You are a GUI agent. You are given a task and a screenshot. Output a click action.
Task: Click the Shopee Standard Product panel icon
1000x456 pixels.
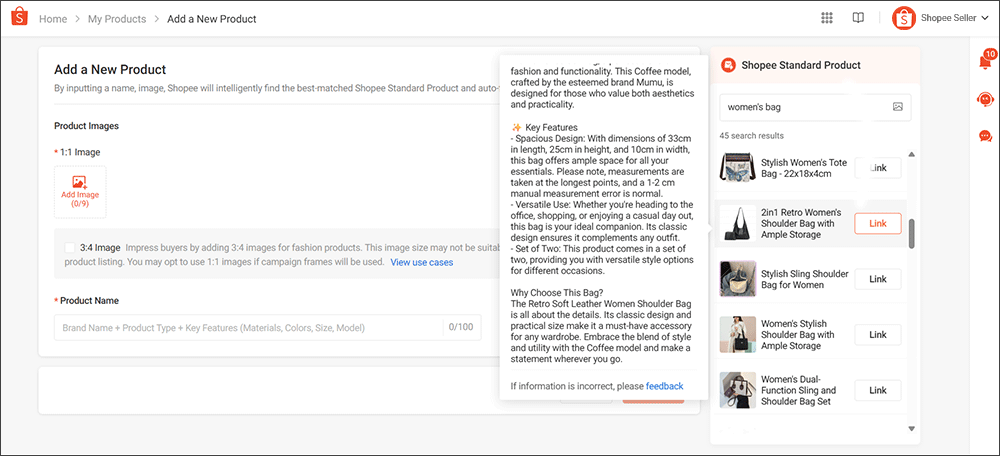point(728,65)
